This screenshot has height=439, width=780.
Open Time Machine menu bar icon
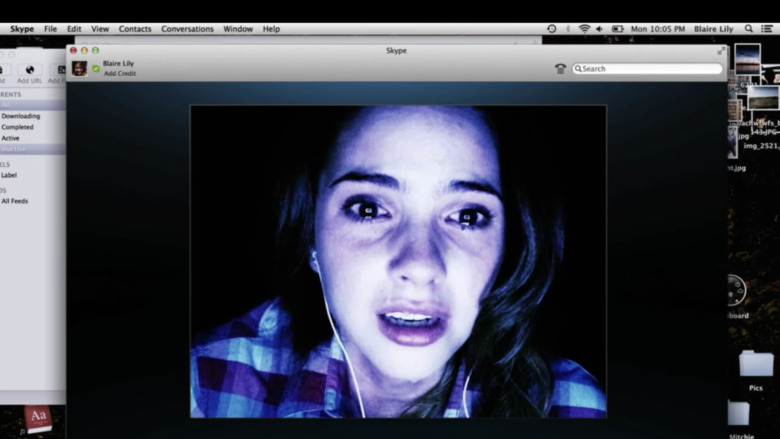pyautogui.click(x=552, y=29)
